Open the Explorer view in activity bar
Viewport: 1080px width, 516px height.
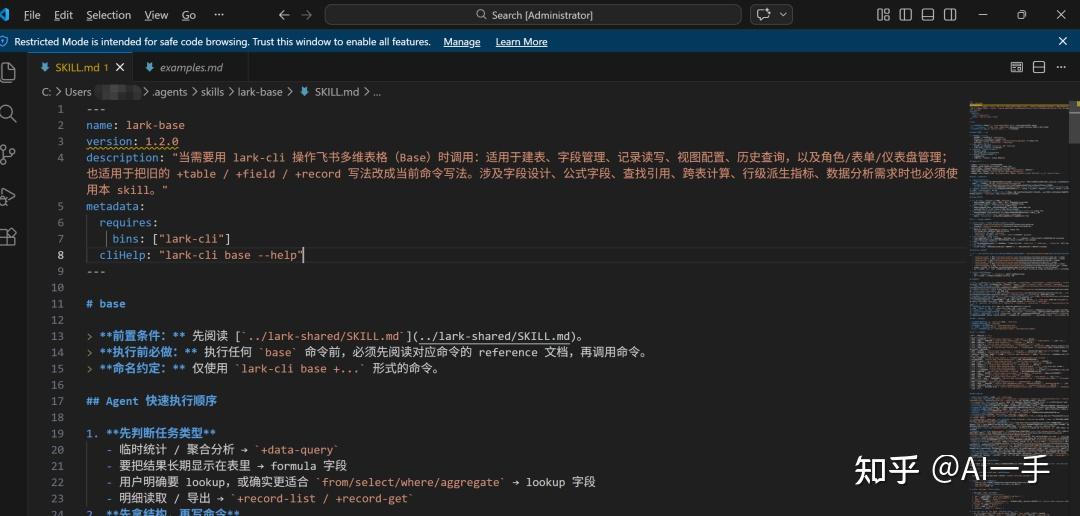(x=8, y=72)
